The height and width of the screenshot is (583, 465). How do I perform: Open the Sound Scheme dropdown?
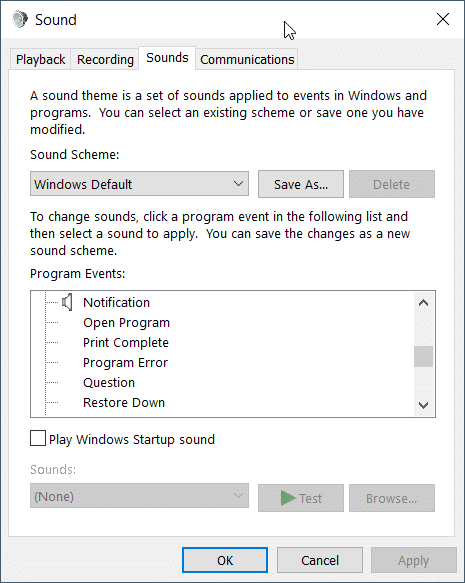coord(139,184)
